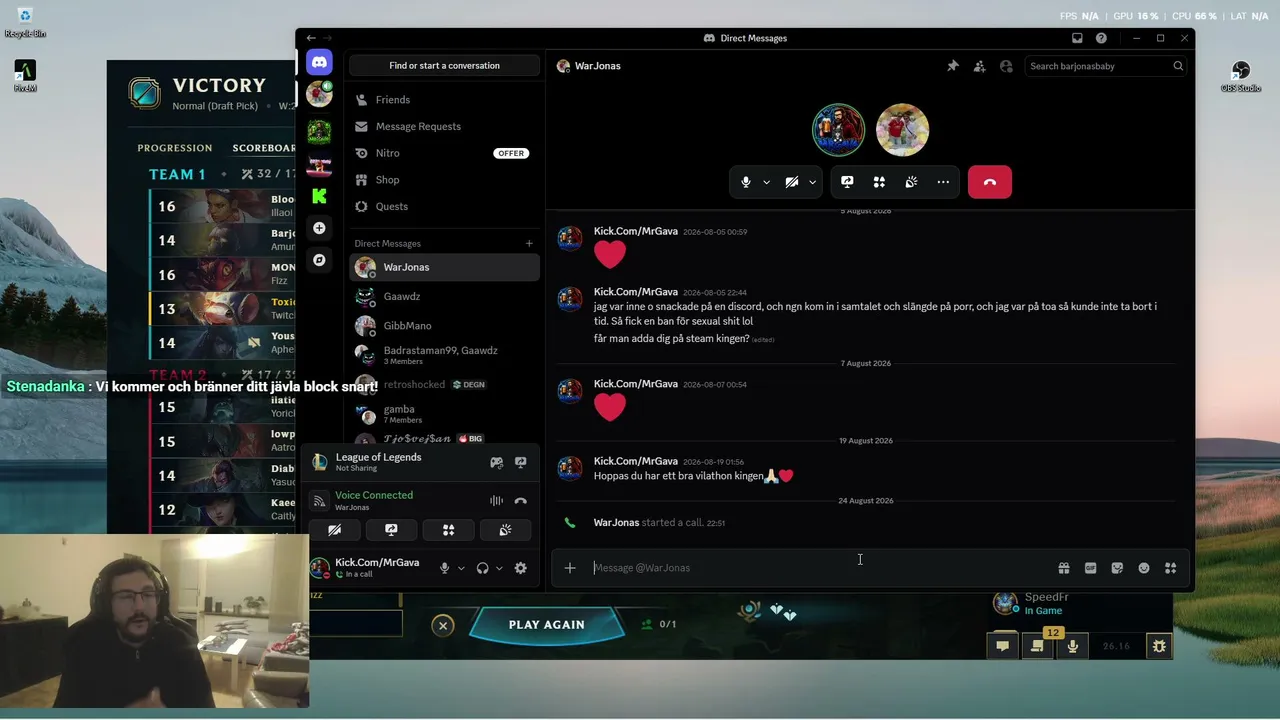Image resolution: width=1280 pixels, height=720 pixels.
Task: Close the League post-game screen
Action: point(443,626)
